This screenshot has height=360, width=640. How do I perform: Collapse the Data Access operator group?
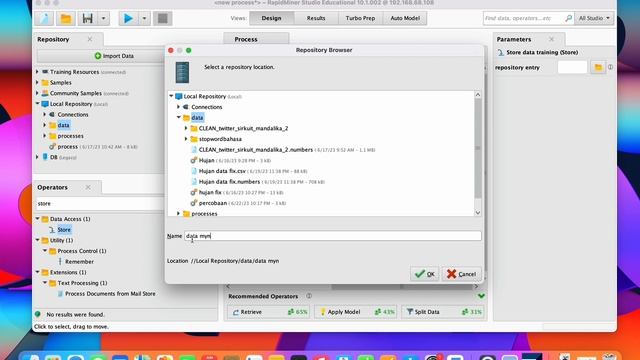[38, 219]
